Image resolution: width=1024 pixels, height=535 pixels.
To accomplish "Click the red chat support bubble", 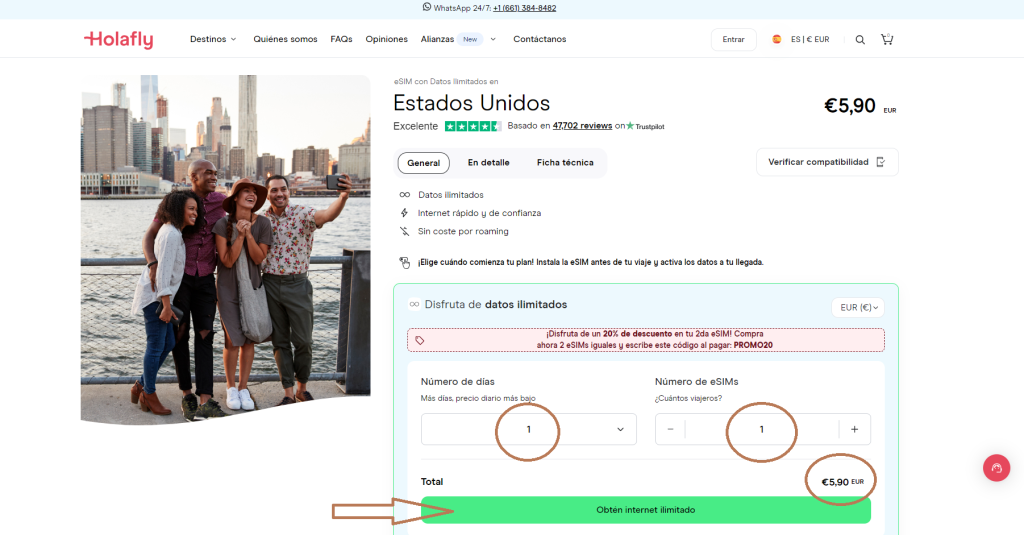I will click(x=996, y=468).
